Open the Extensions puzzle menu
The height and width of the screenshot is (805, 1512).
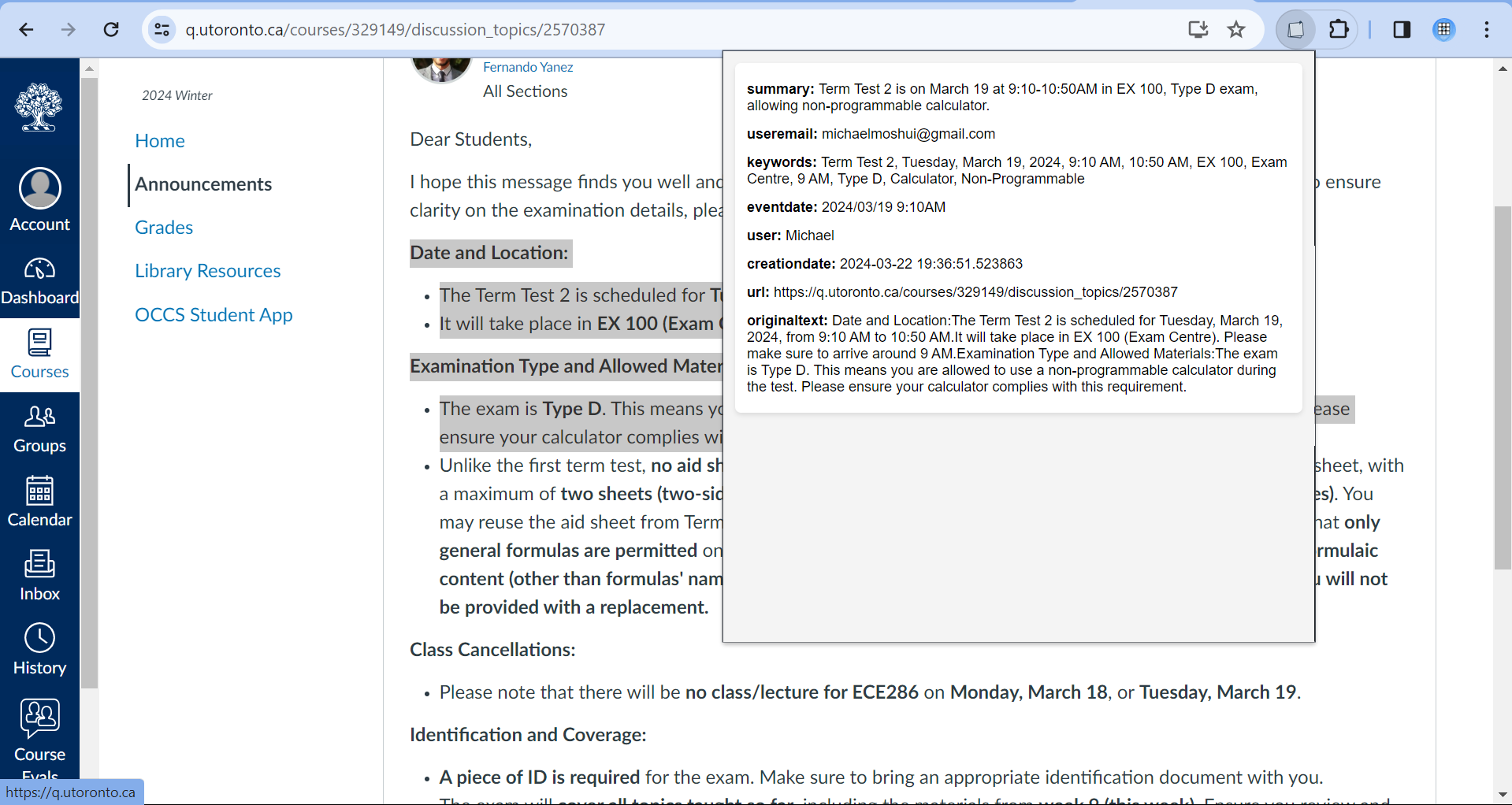[1339, 30]
